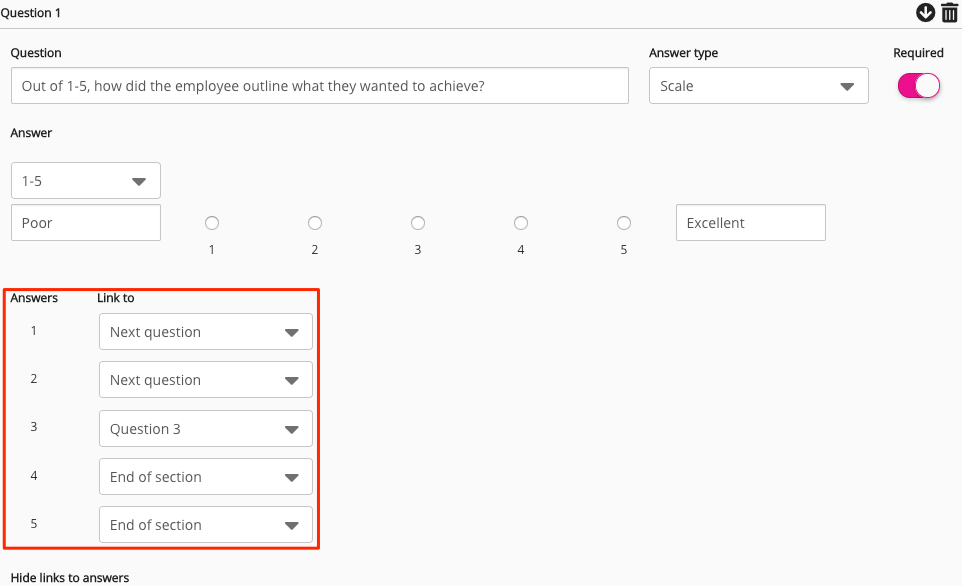Screen dimensions: 962x586
Task: Open the Answer type Scale dropdown
Action: coord(758,86)
